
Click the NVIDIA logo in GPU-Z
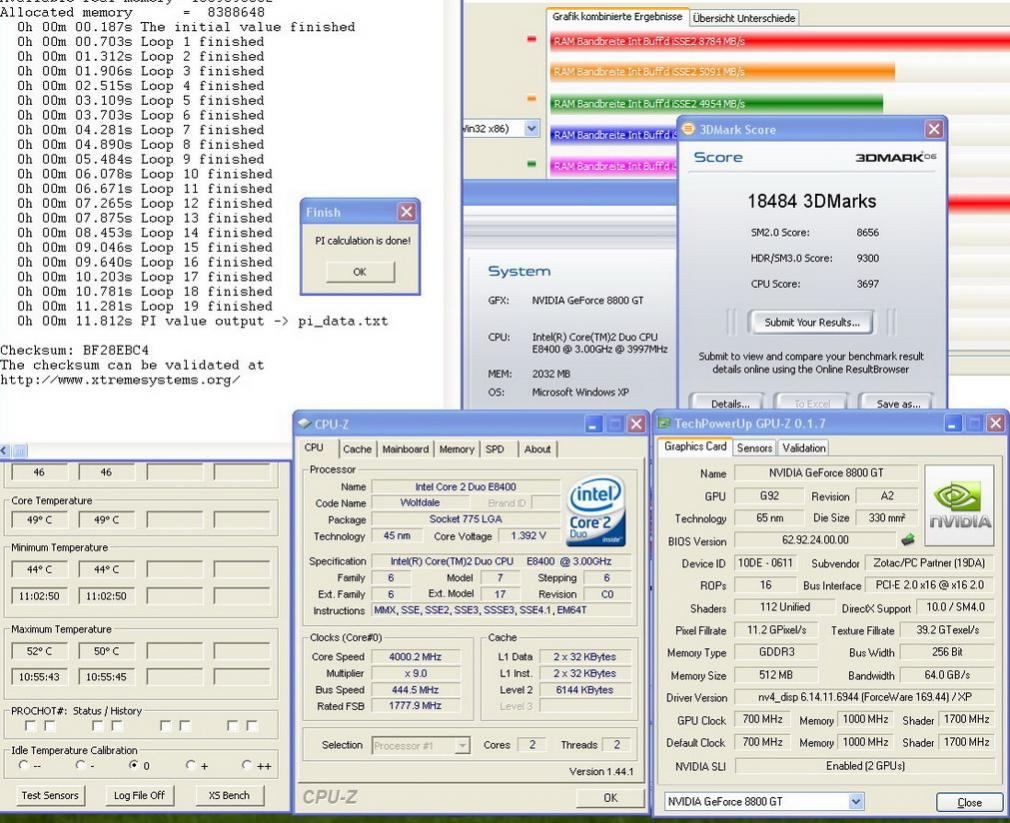[959, 506]
